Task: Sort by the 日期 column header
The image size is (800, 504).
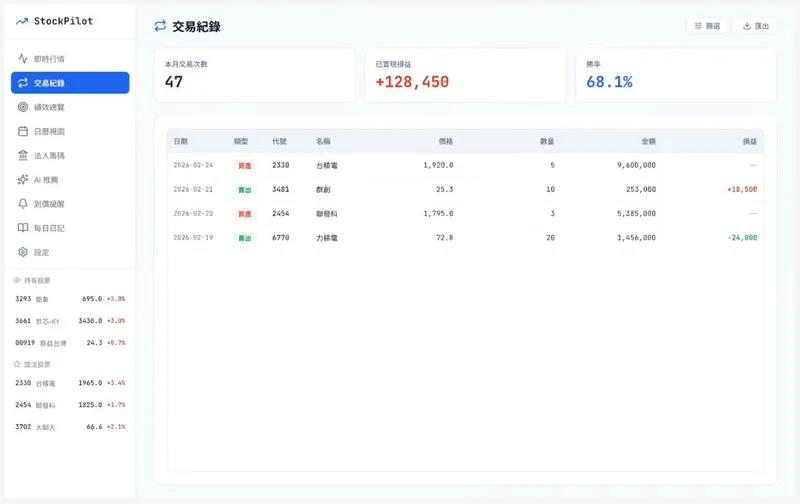Action: click(181, 141)
